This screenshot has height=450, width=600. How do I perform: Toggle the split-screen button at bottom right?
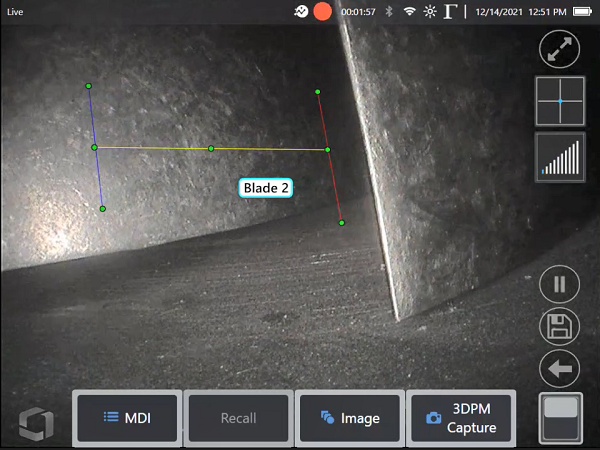point(559,416)
